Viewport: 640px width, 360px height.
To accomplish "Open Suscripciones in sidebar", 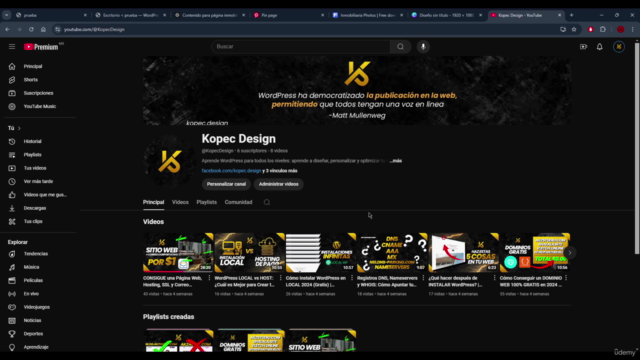I will pyautogui.click(x=38, y=93).
